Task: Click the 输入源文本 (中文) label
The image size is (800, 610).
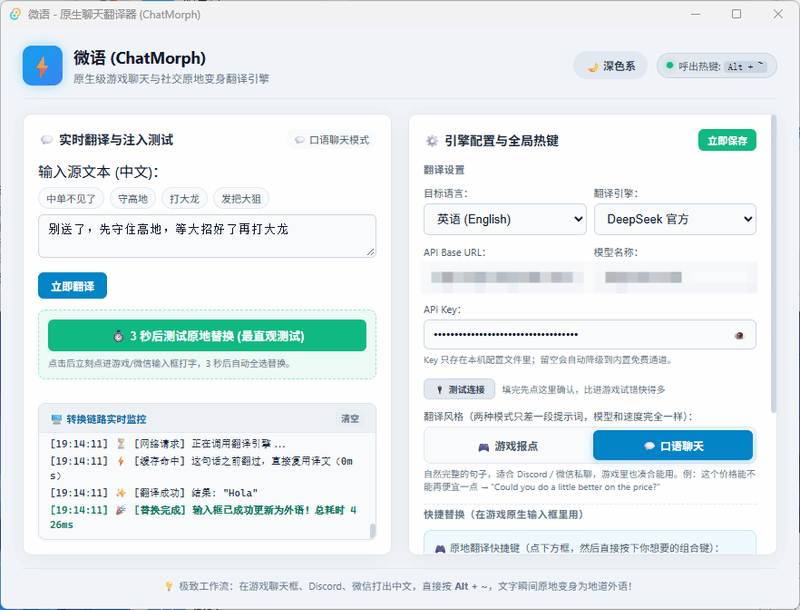Action: pos(98,172)
